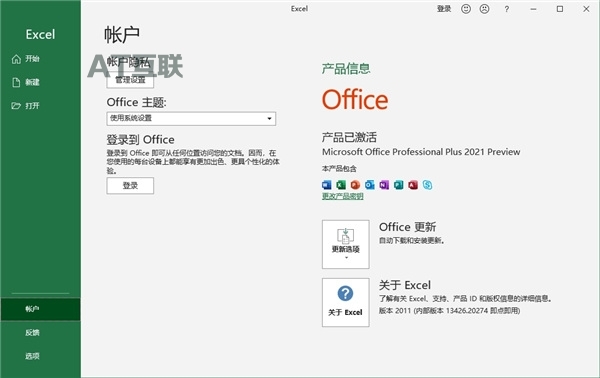The height and width of the screenshot is (378, 600).
Task: Click the 更改产品密钥 change product key link
Action: 342,196
